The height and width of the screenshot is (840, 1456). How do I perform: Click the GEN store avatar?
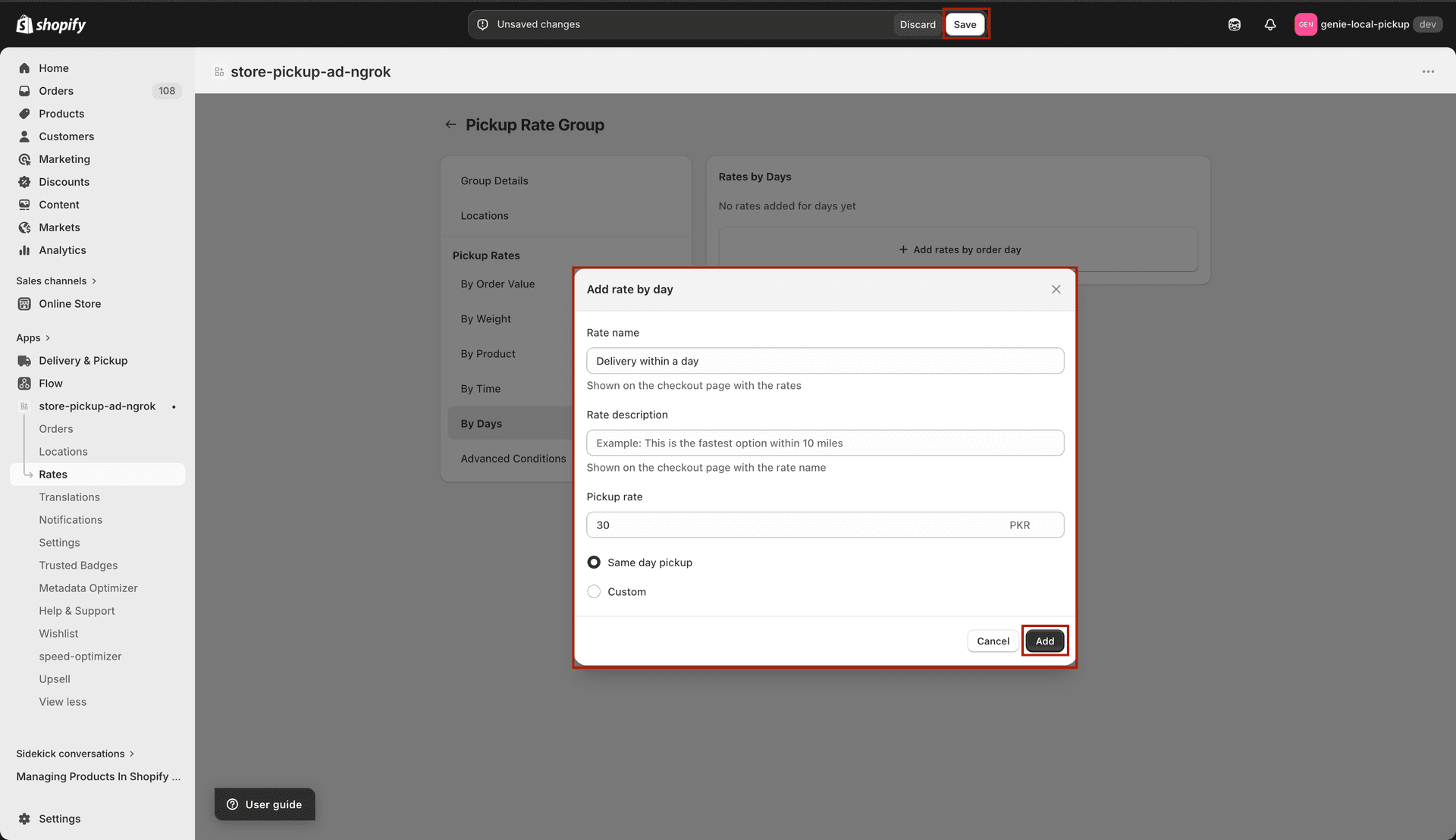pyautogui.click(x=1305, y=24)
